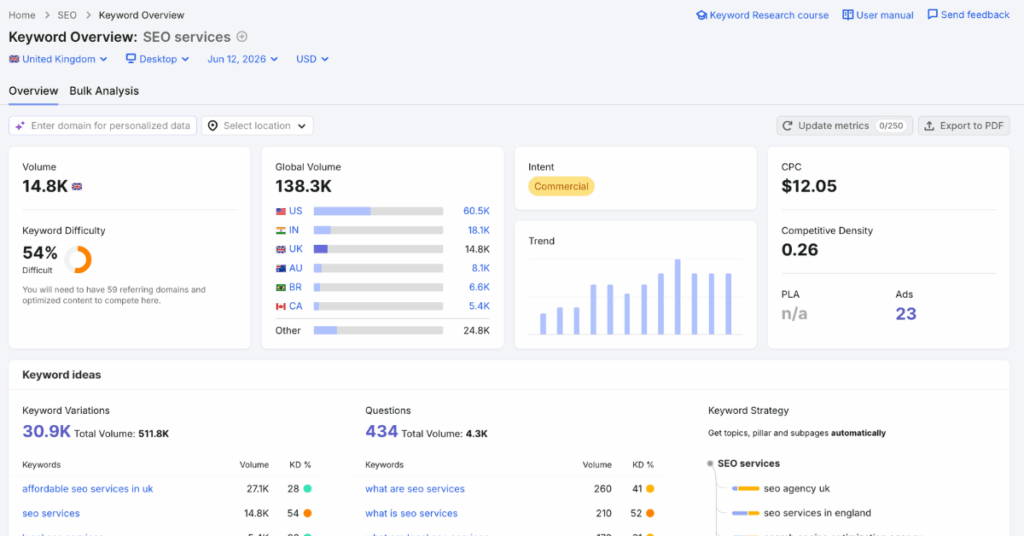This screenshot has height=536, width=1024.
Task: Click the UK country code in Global Volume
Action: coord(296,249)
